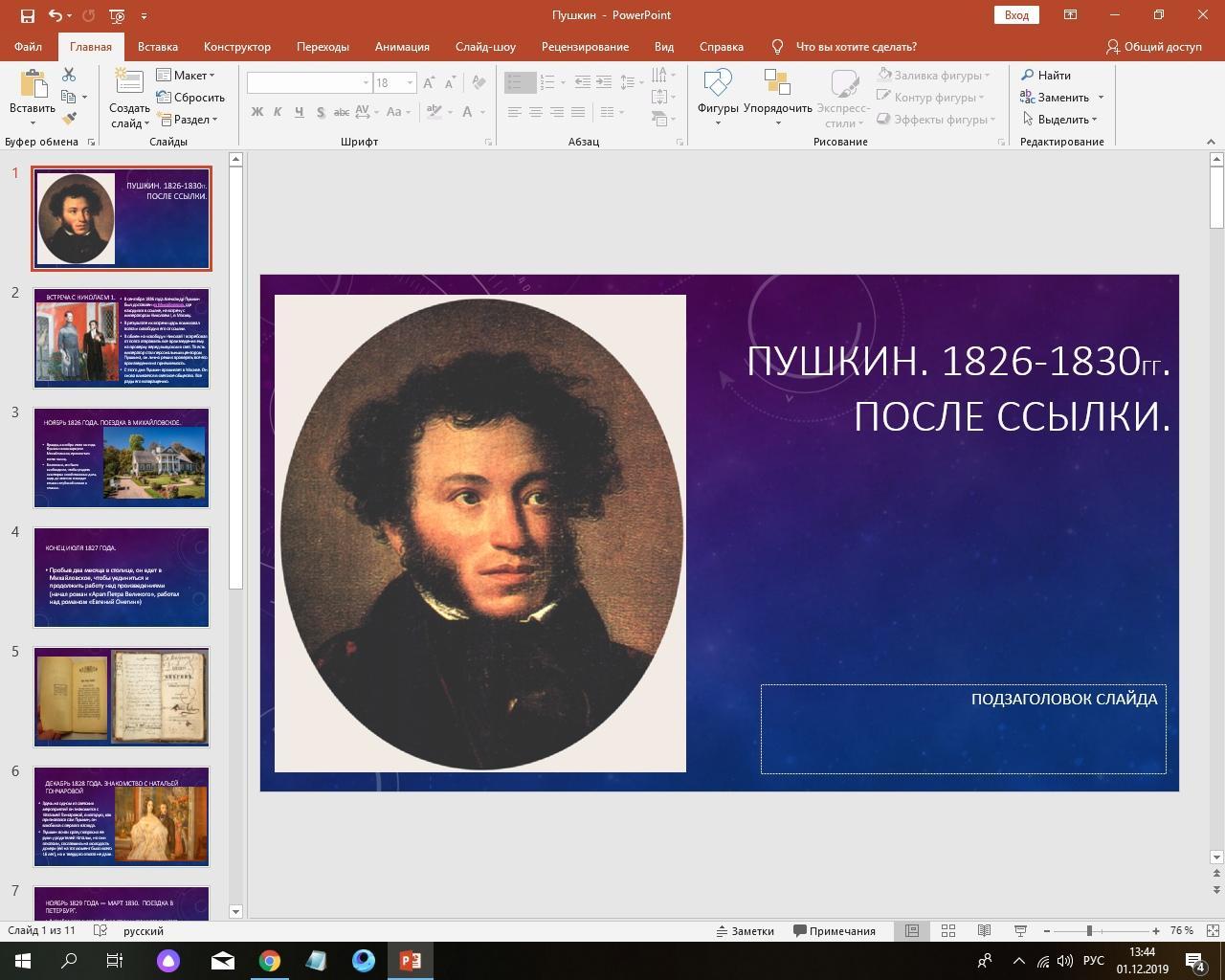Open the Arrange (Упорядочить) menu
Image resolution: width=1225 pixels, height=980 pixels.
[777, 99]
